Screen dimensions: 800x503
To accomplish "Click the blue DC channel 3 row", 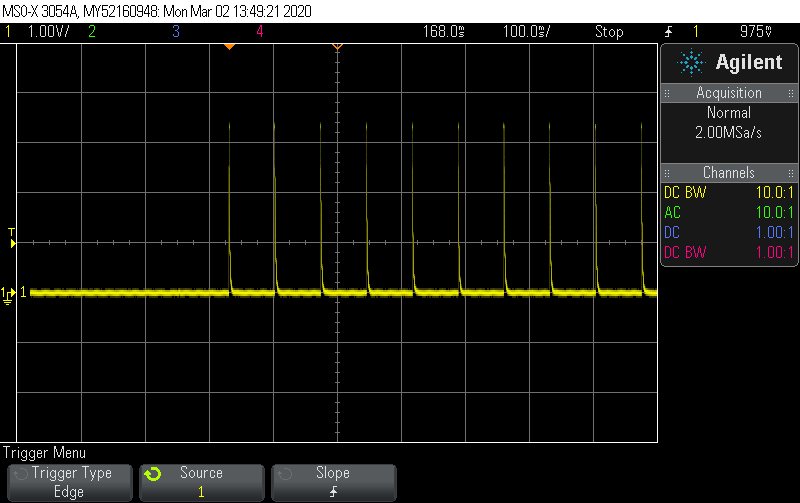I will tap(729, 233).
